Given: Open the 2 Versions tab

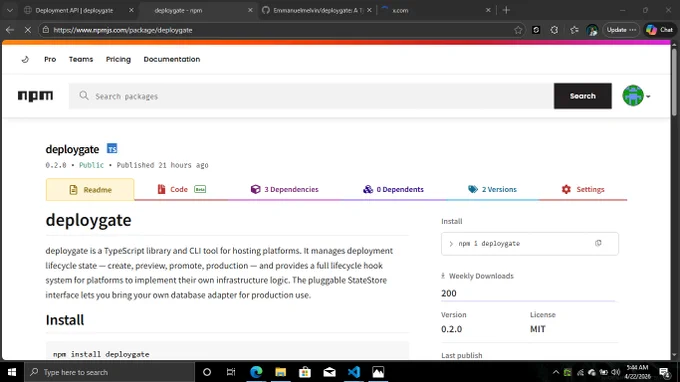Looking at the screenshot, I should click(492, 189).
